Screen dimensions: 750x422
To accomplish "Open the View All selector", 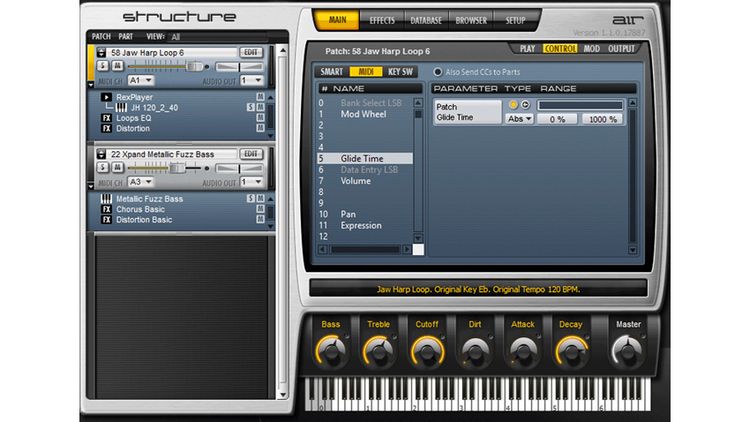I will 218,37.
